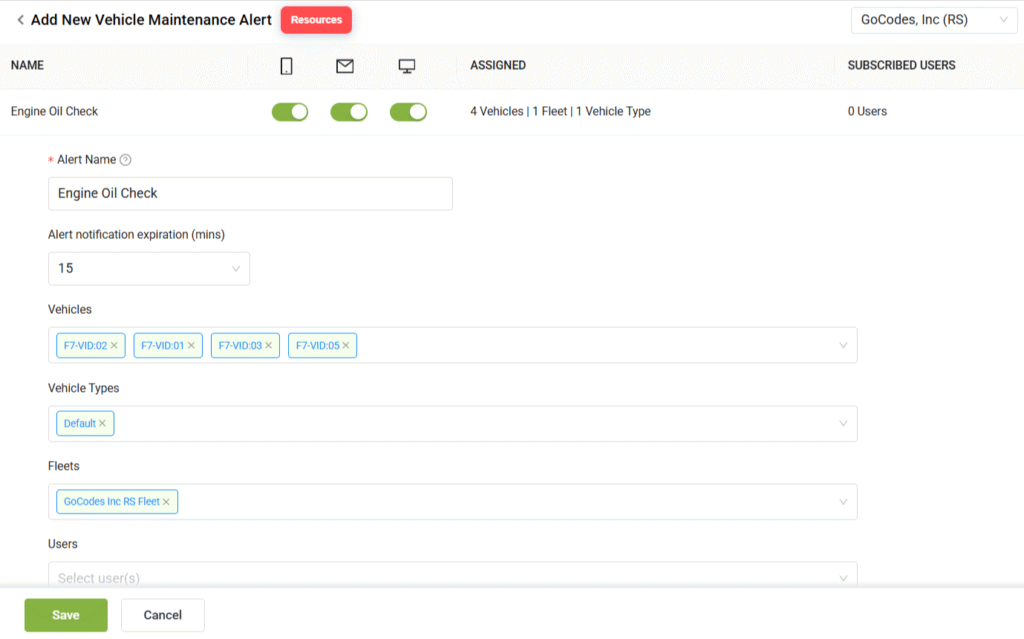Screen dimensions: 1024x639
Task: Expand the Vehicle Types dropdown arrow
Action: pyautogui.click(x=843, y=423)
